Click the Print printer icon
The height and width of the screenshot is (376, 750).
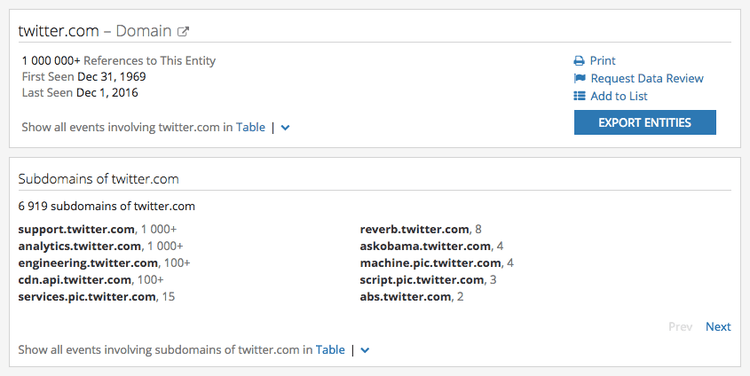click(579, 61)
